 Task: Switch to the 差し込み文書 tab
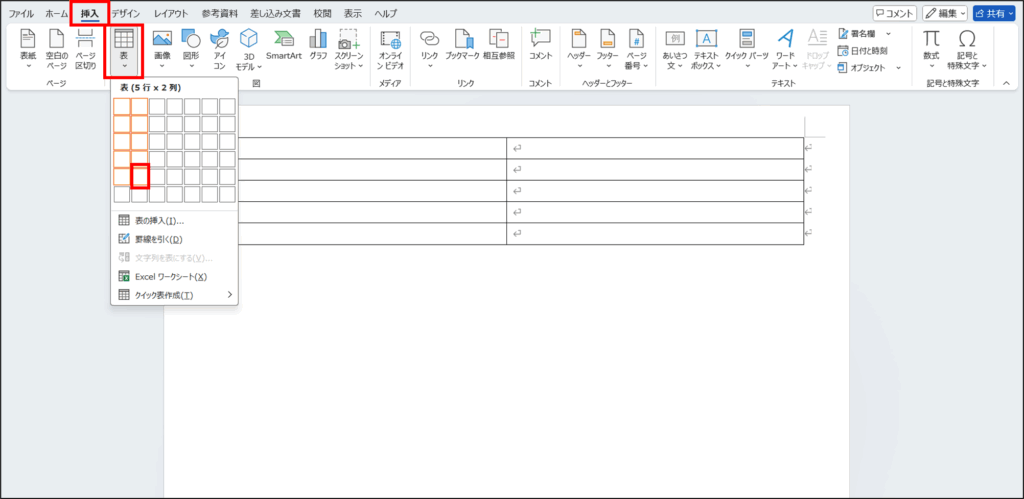point(276,13)
